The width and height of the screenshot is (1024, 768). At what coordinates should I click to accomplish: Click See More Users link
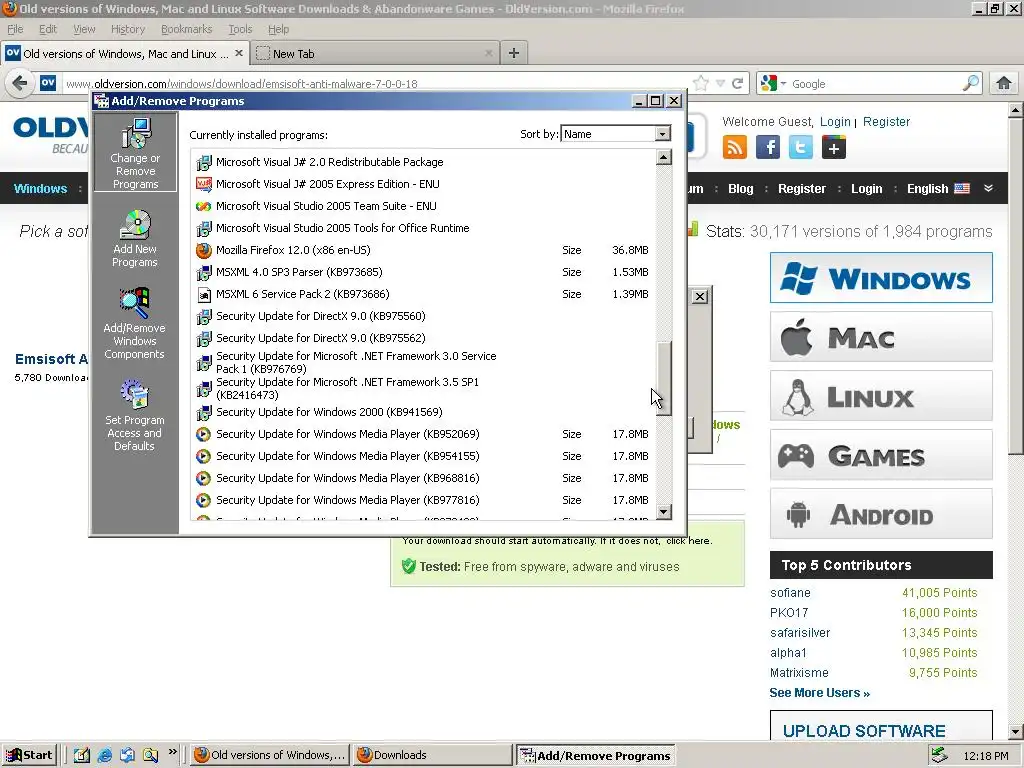[820, 693]
